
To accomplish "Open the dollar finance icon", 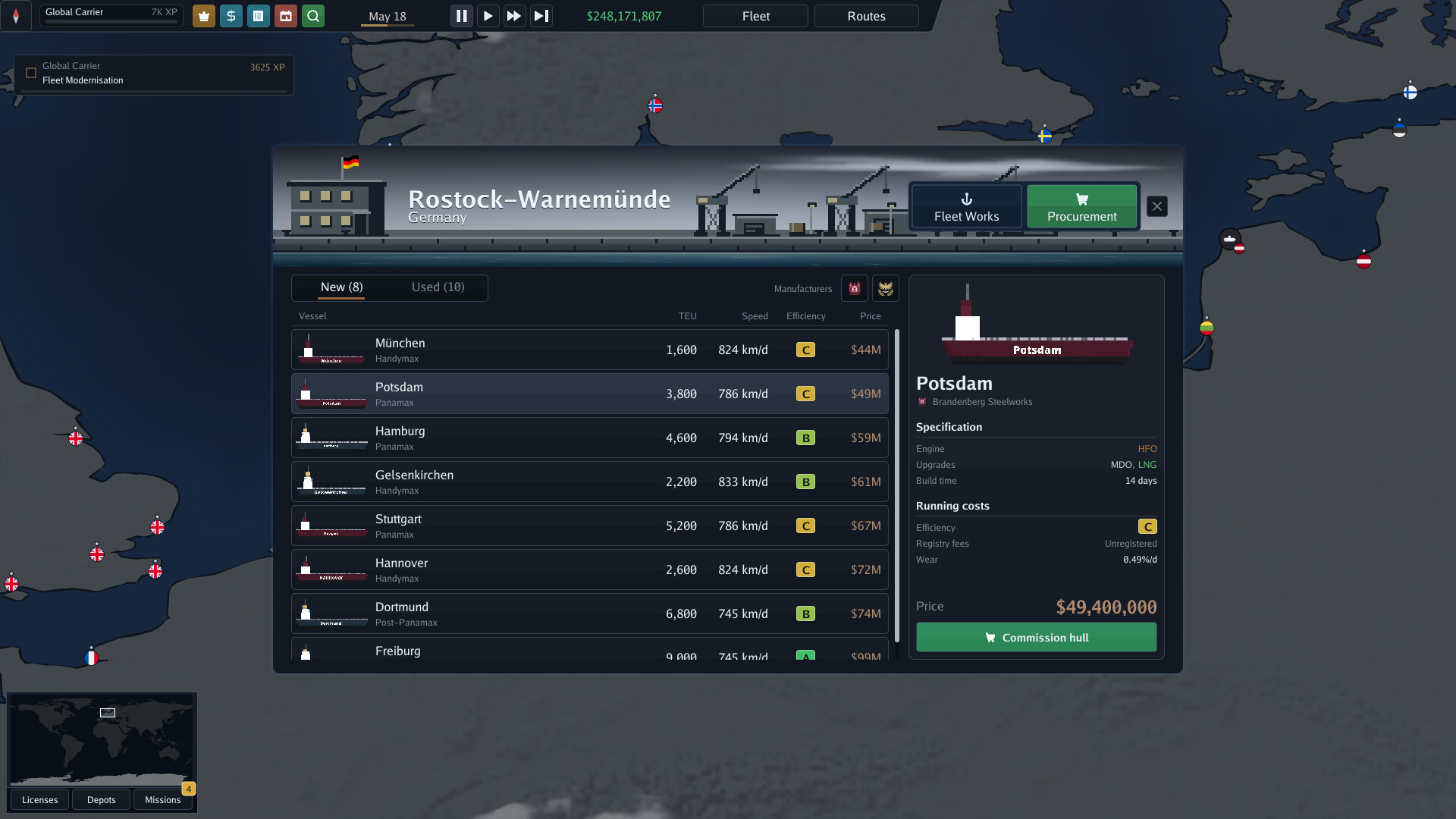I will [x=231, y=16].
